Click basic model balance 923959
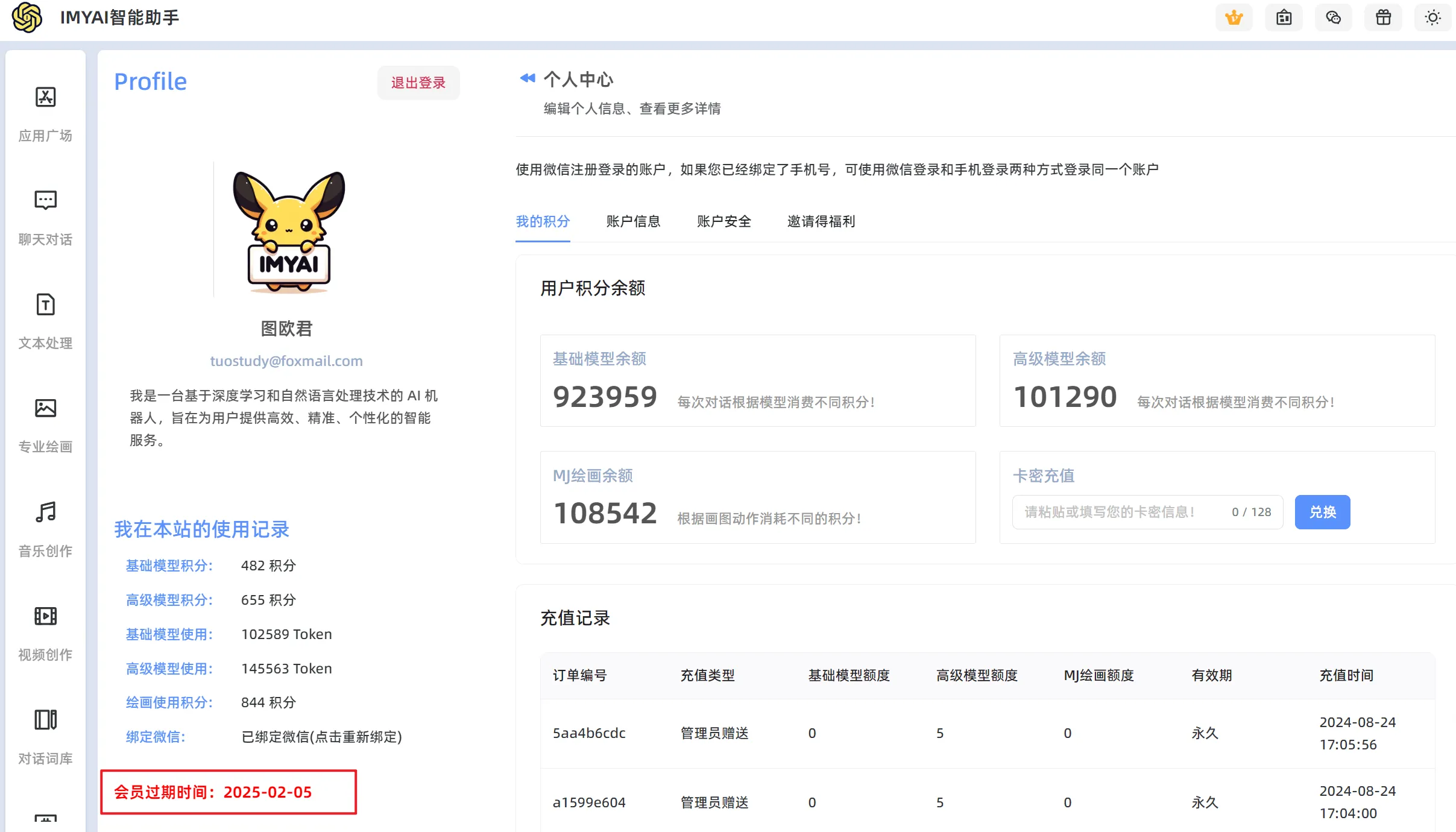 coord(605,397)
